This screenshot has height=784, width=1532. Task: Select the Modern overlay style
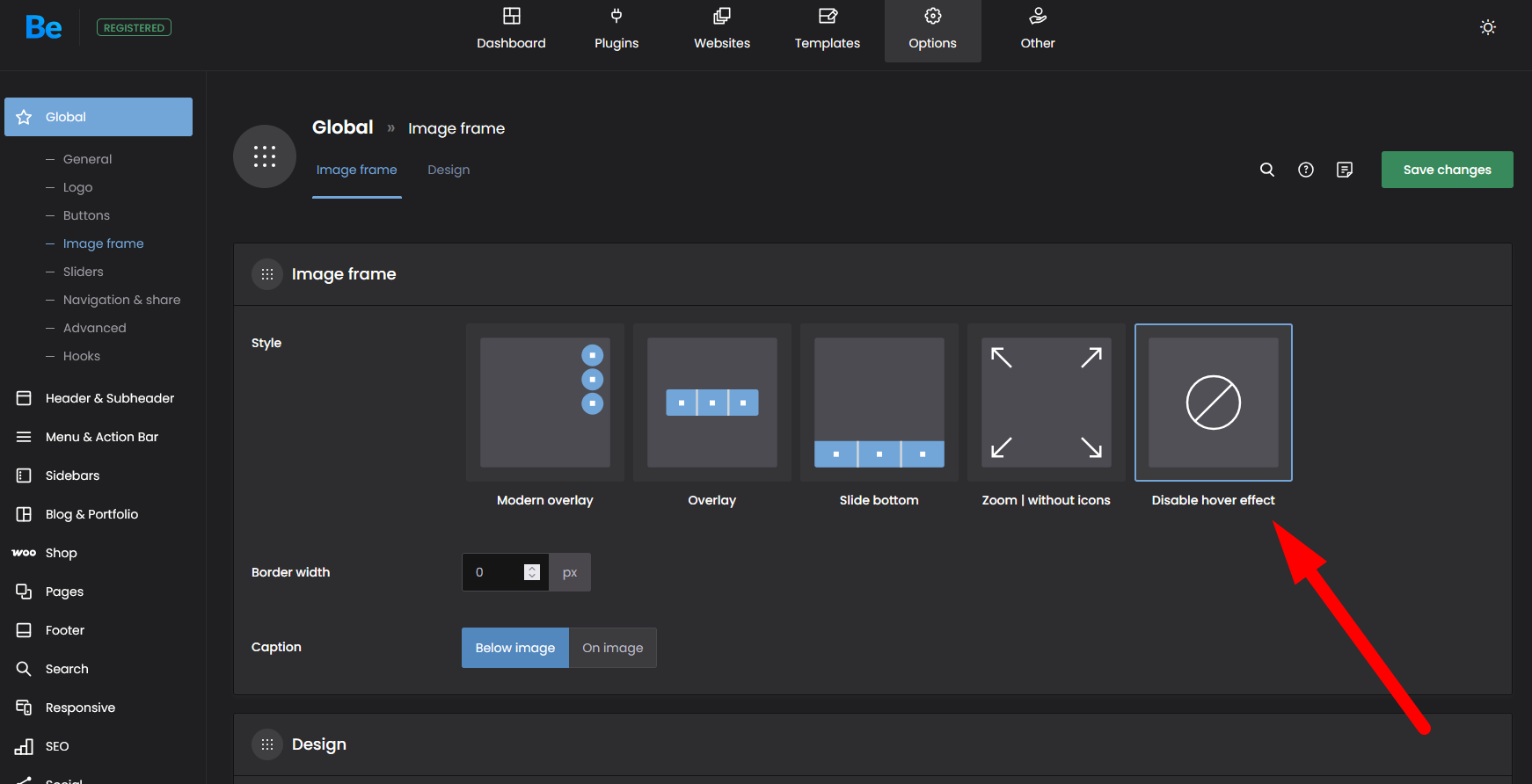544,403
